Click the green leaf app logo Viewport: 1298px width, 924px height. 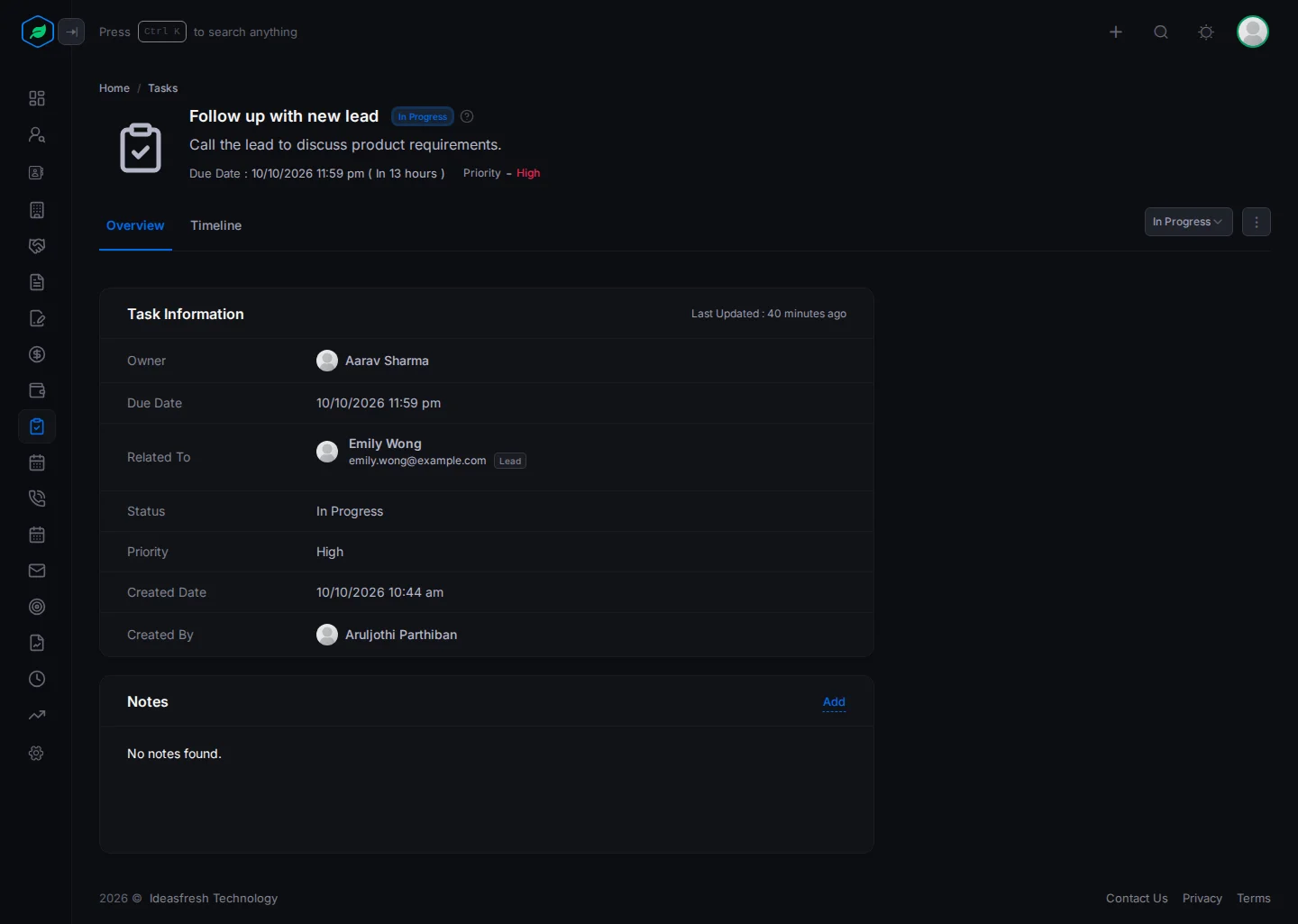click(38, 32)
